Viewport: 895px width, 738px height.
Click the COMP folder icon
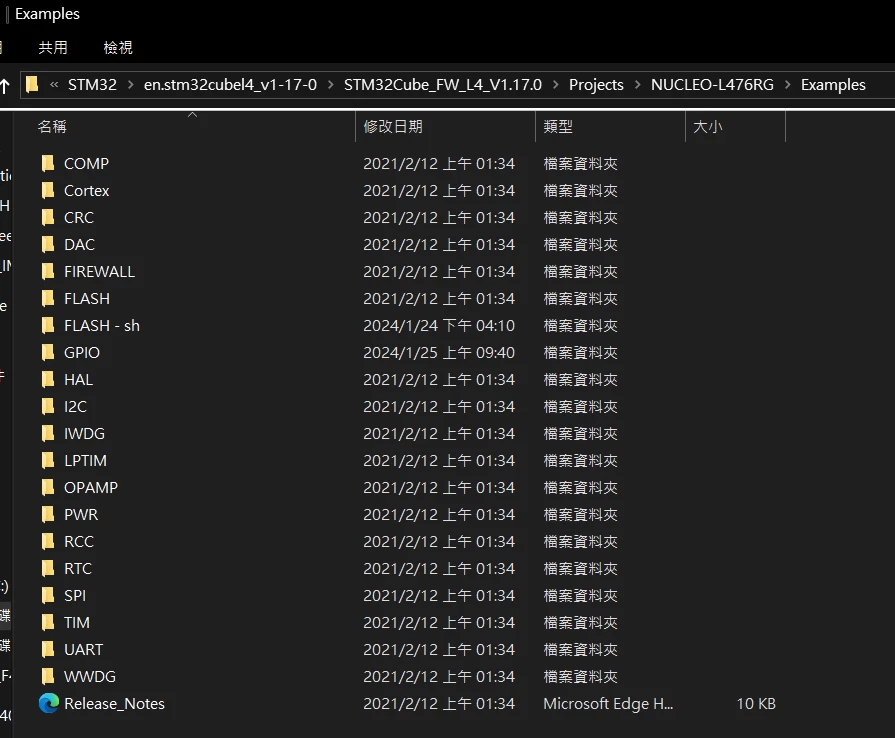[48, 164]
